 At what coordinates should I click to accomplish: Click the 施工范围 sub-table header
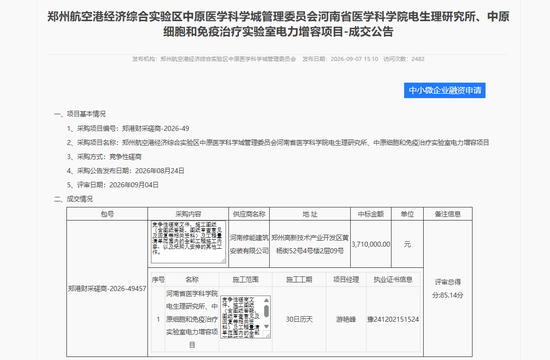tap(246, 280)
